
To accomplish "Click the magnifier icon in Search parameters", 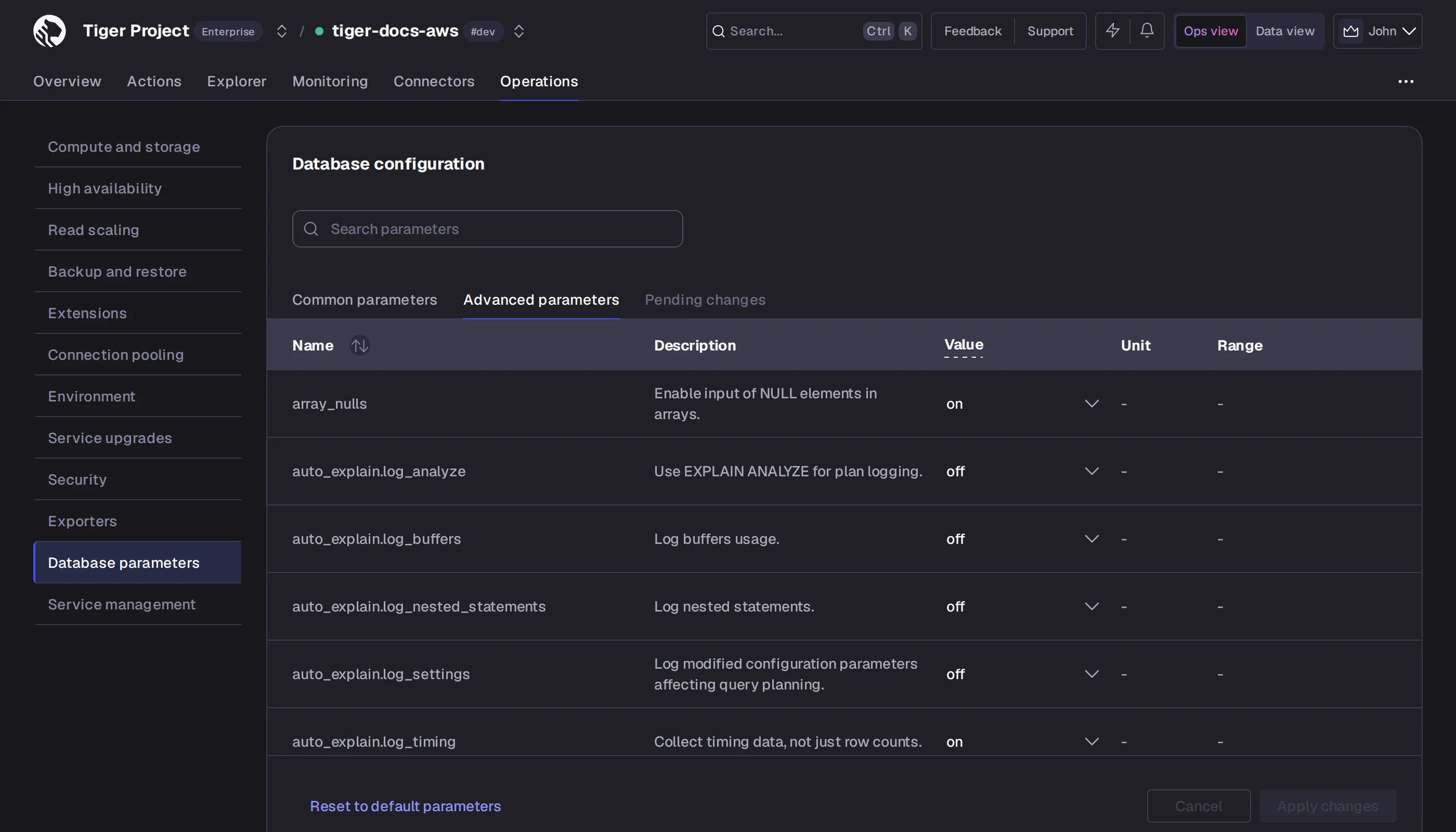I will [x=311, y=229].
